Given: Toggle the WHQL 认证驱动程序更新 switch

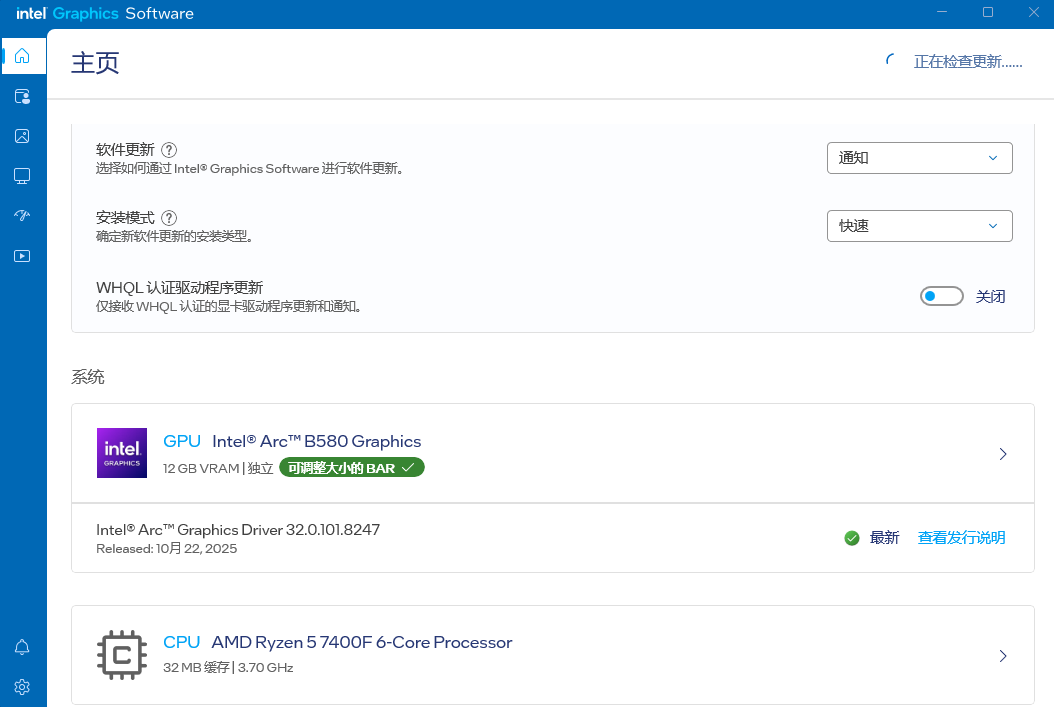Looking at the screenshot, I should (x=941, y=296).
